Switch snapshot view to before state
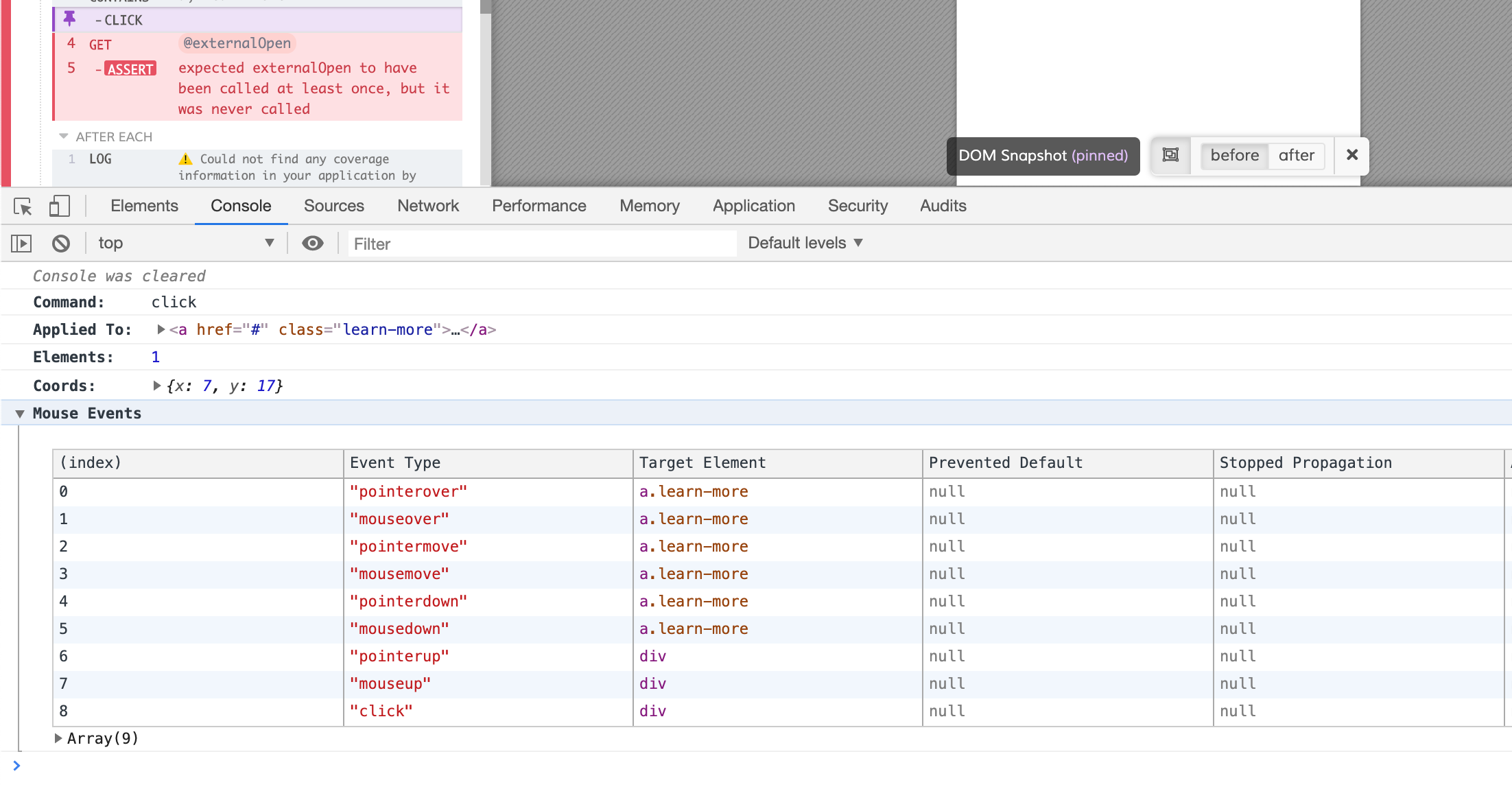The image size is (1512, 789). (1233, 156)
